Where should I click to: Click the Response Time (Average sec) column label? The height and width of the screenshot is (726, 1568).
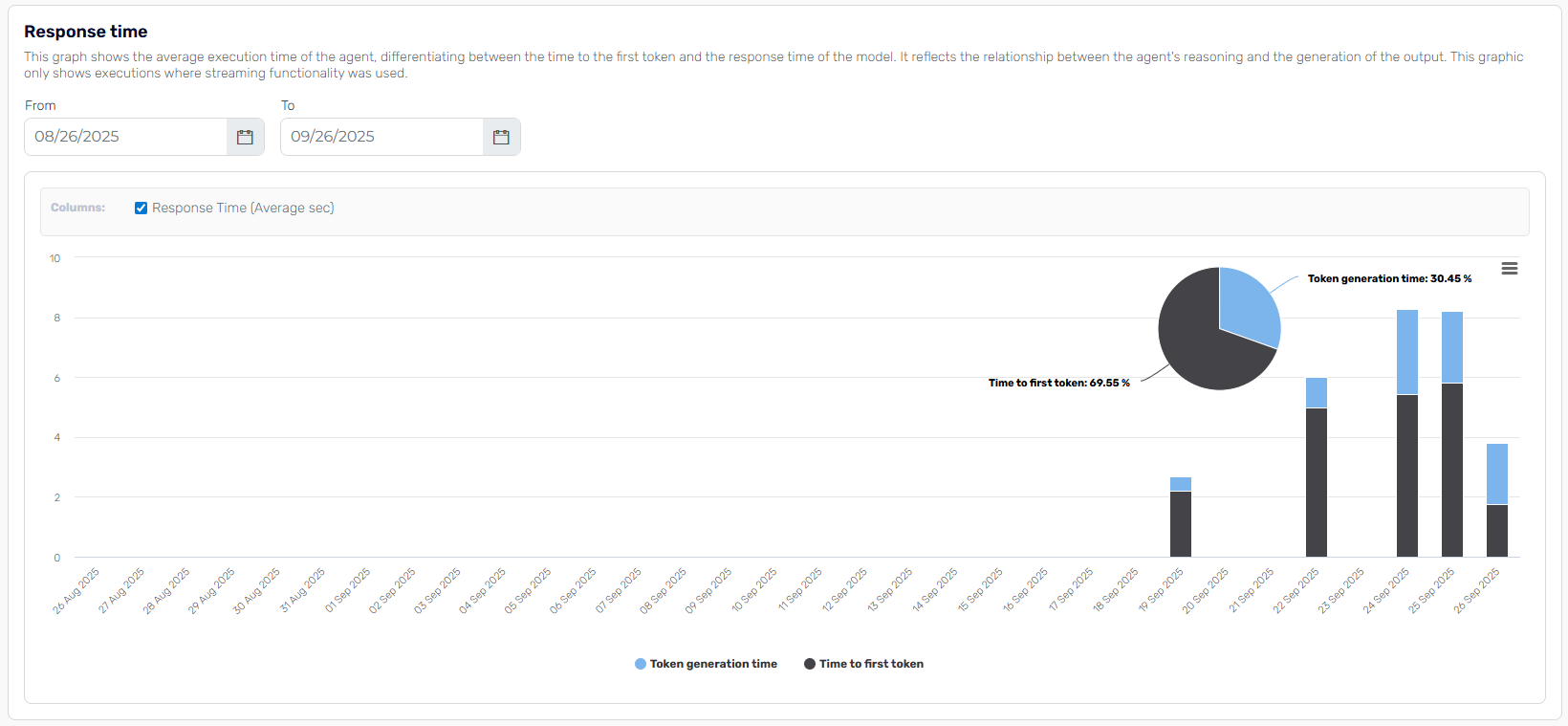243,208
